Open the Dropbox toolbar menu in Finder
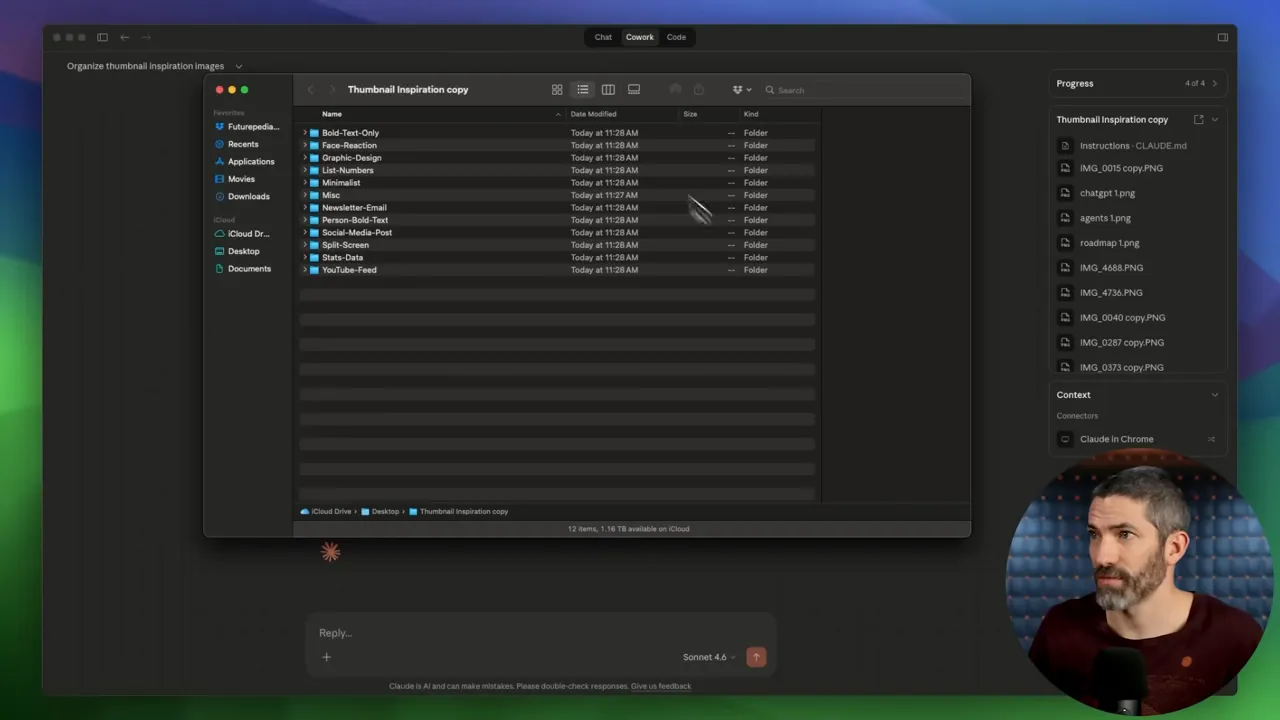 tap(741, 90)
